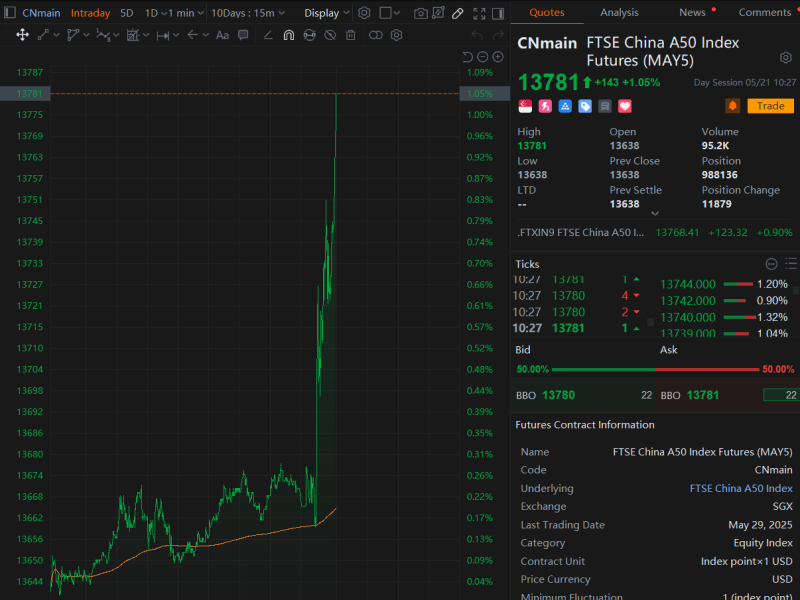Switch to the Comments tab
The width and height of the screenshot is (800, 600).
click(x=765, y=12)
